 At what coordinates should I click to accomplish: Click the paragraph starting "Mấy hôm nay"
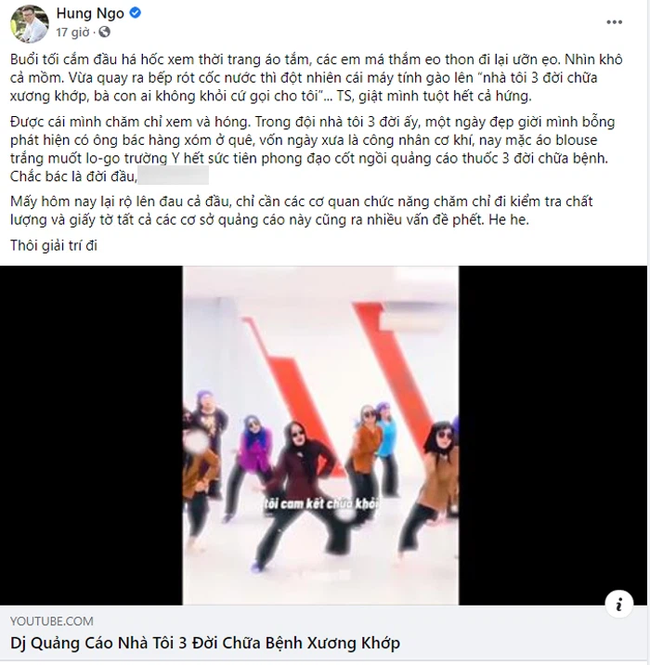(301, 210)
